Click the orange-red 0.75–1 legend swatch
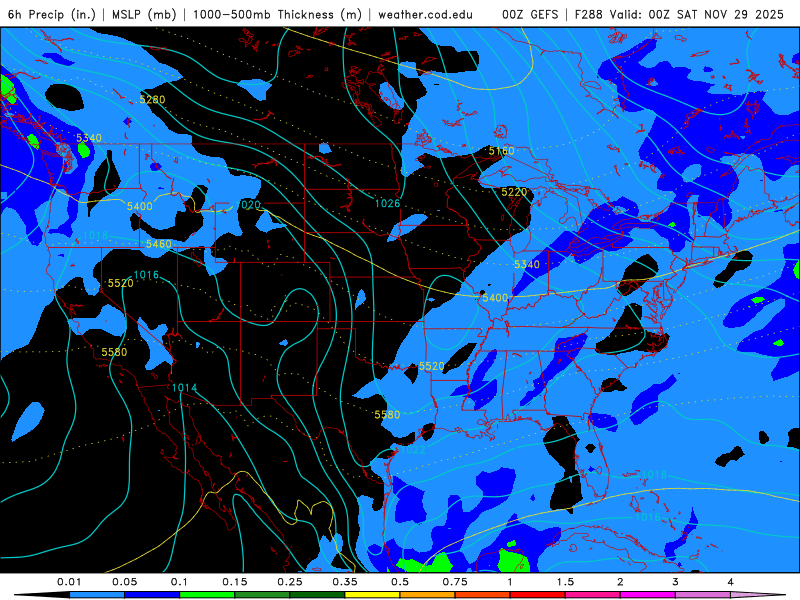The height and width of the screenshot is (600, 800). [x=483, y=595]
